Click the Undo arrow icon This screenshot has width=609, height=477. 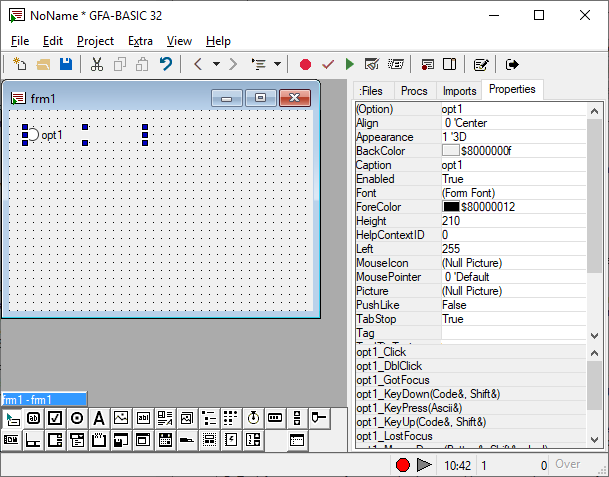[x=165, y=64]
